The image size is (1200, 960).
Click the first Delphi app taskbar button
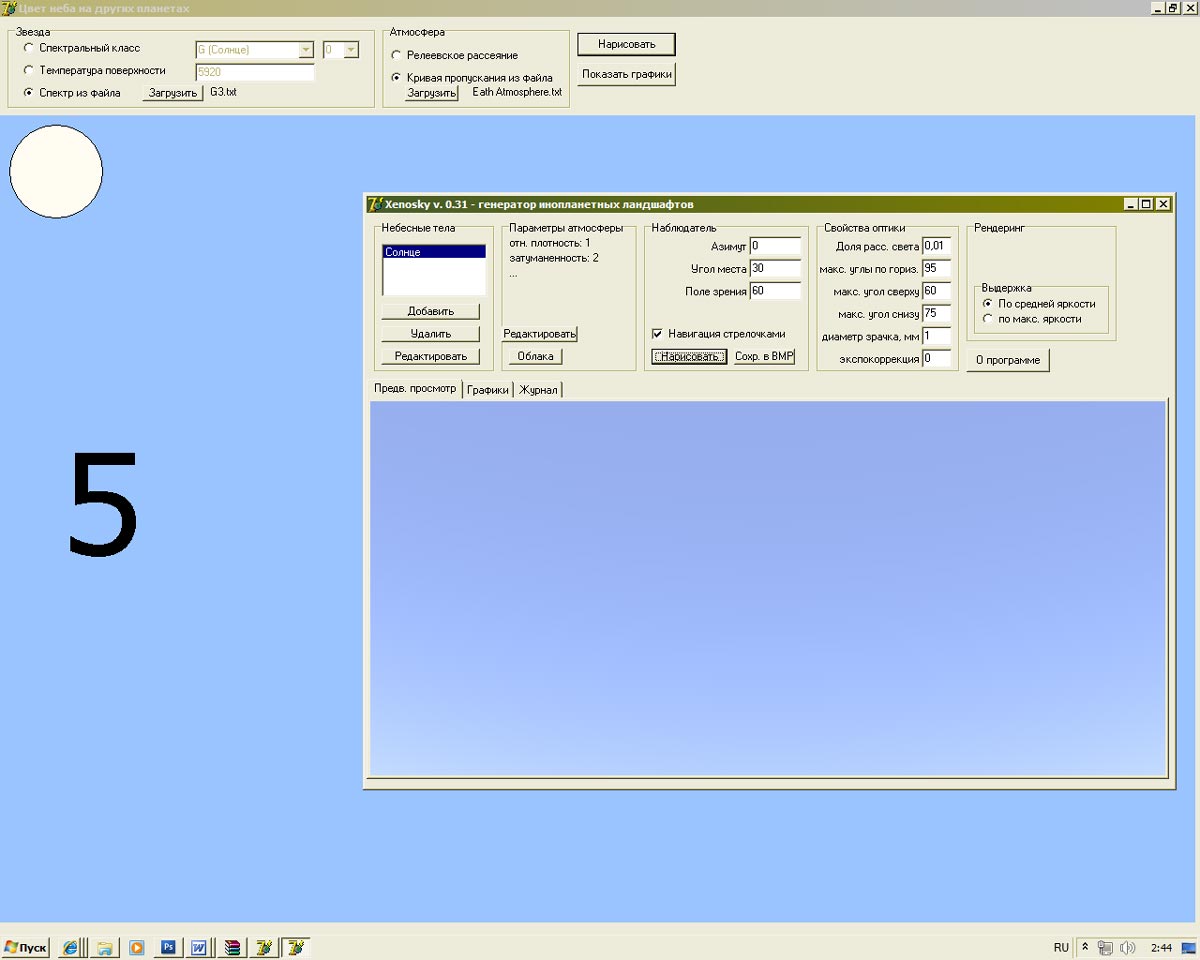[x=264, y=947]
